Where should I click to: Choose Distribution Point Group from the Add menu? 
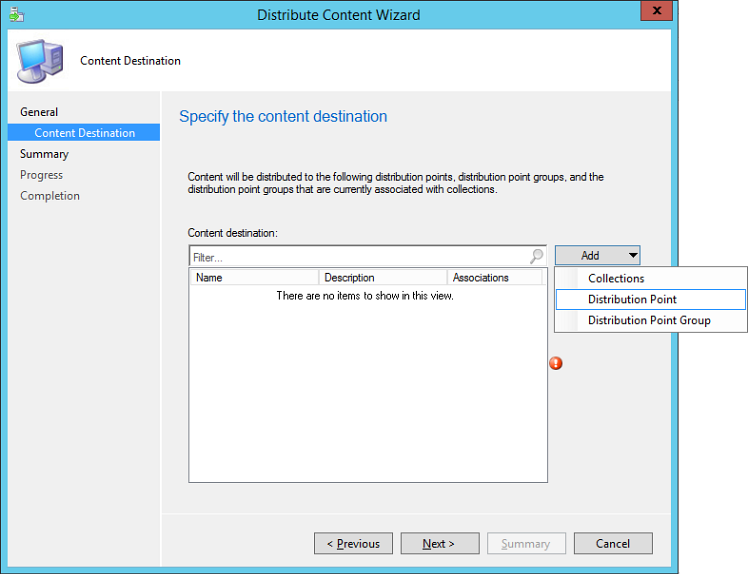(649, 320)
